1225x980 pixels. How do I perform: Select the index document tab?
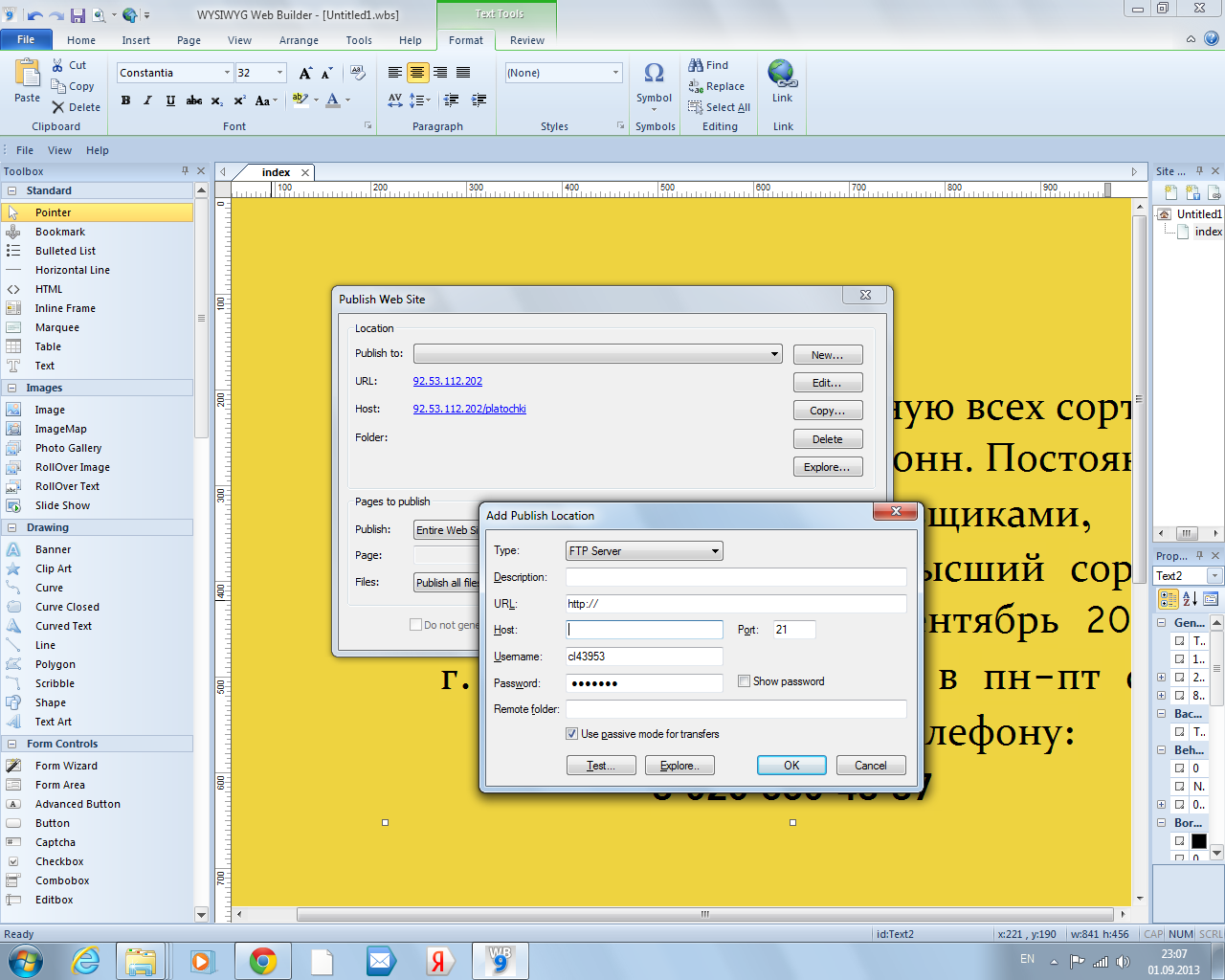point(276,172)
